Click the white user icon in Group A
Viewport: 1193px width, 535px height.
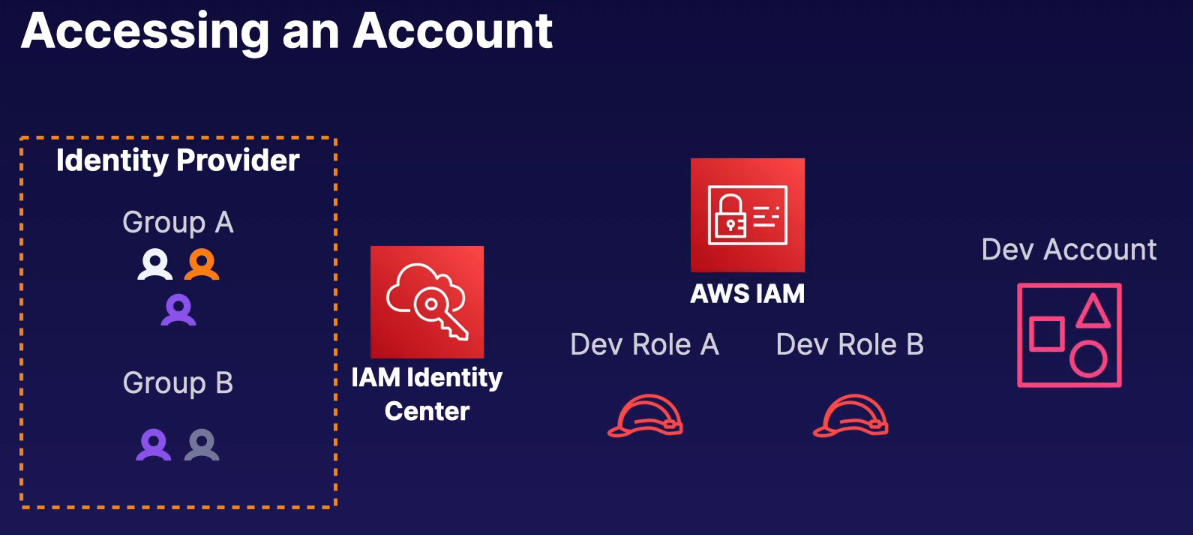pyautogui.click(x=155, y=264)
